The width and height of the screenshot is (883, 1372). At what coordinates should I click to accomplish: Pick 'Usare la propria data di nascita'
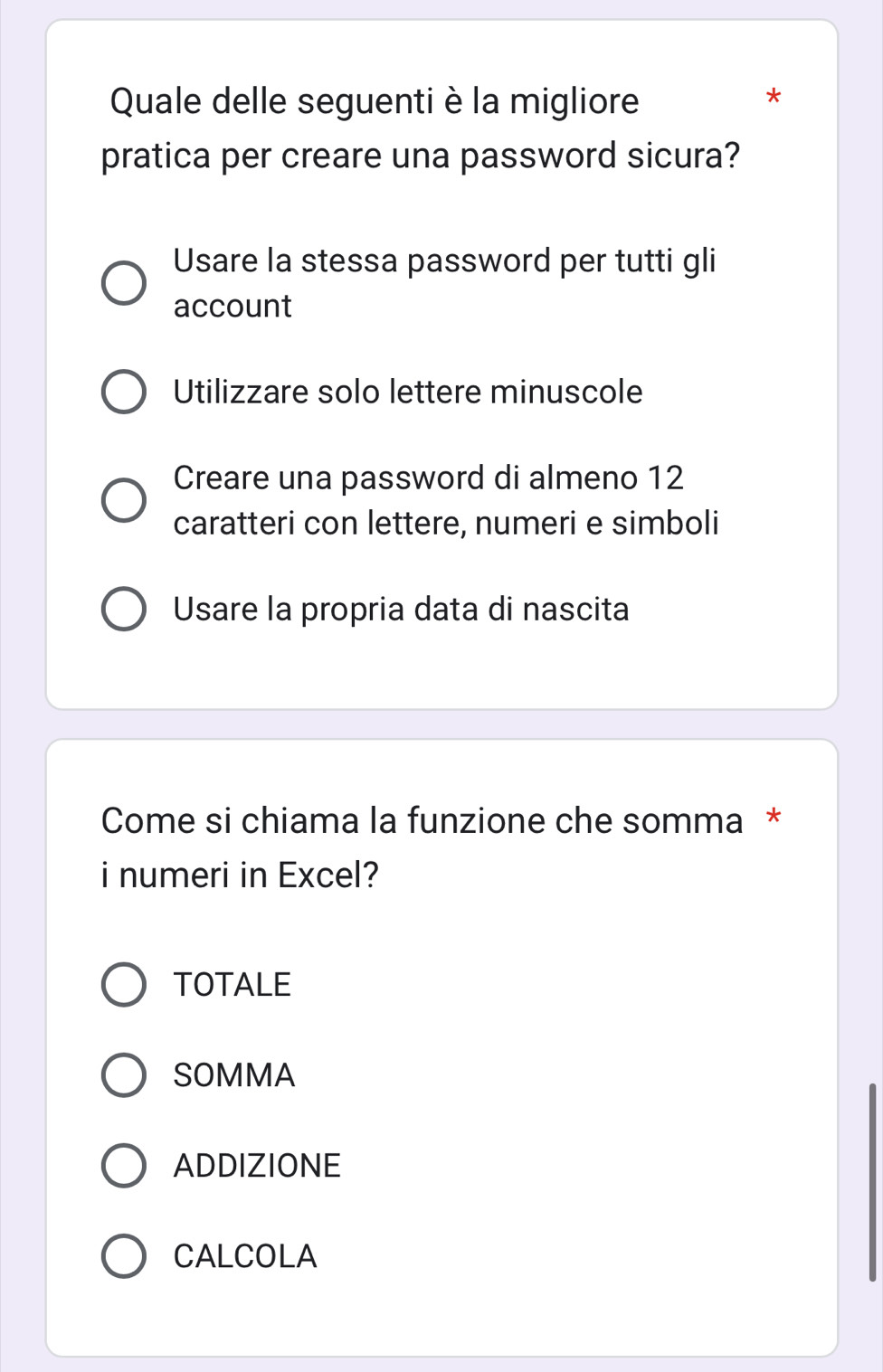(x=123, y=610)
